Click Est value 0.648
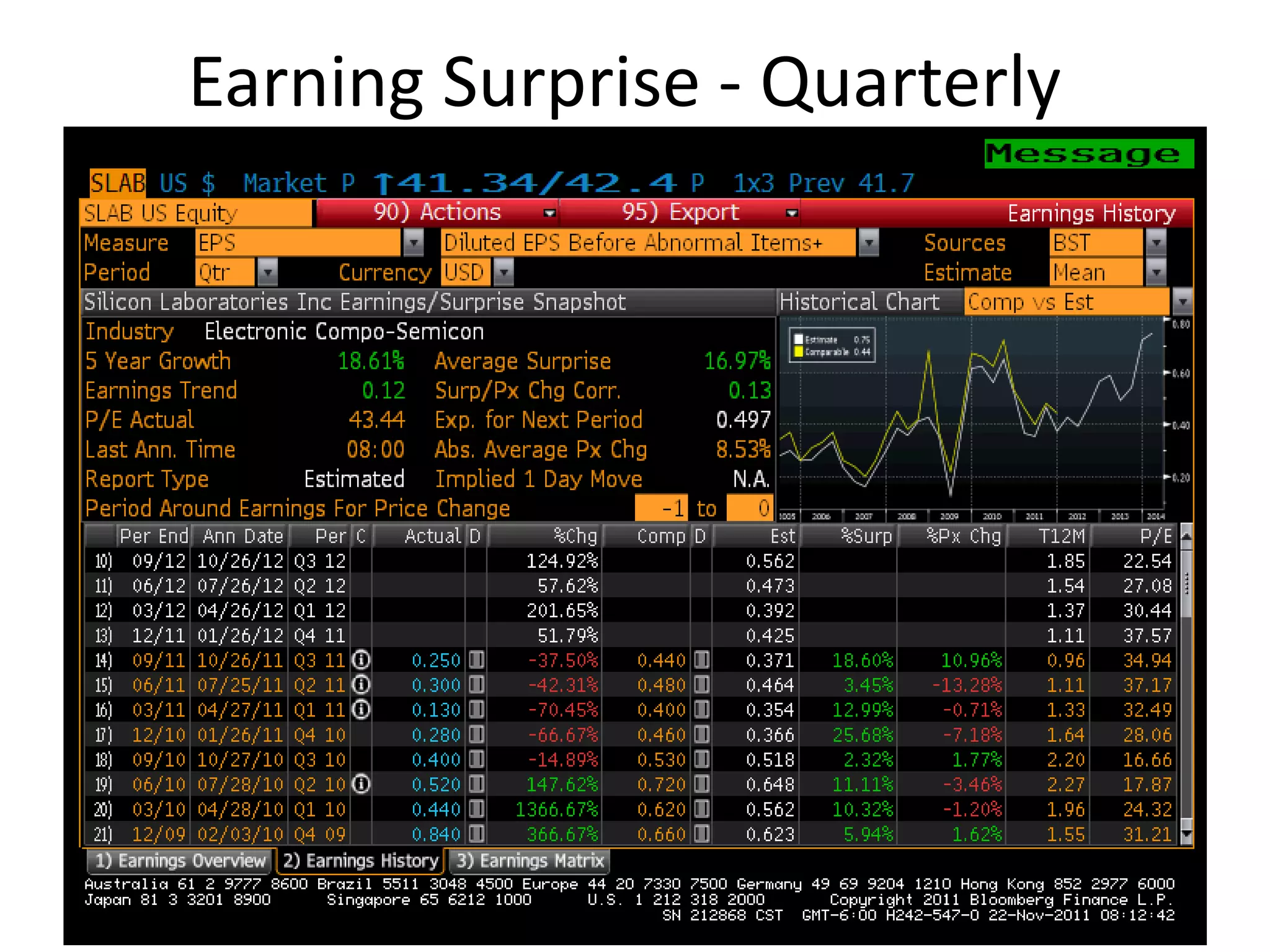 (x=770, y=785)
